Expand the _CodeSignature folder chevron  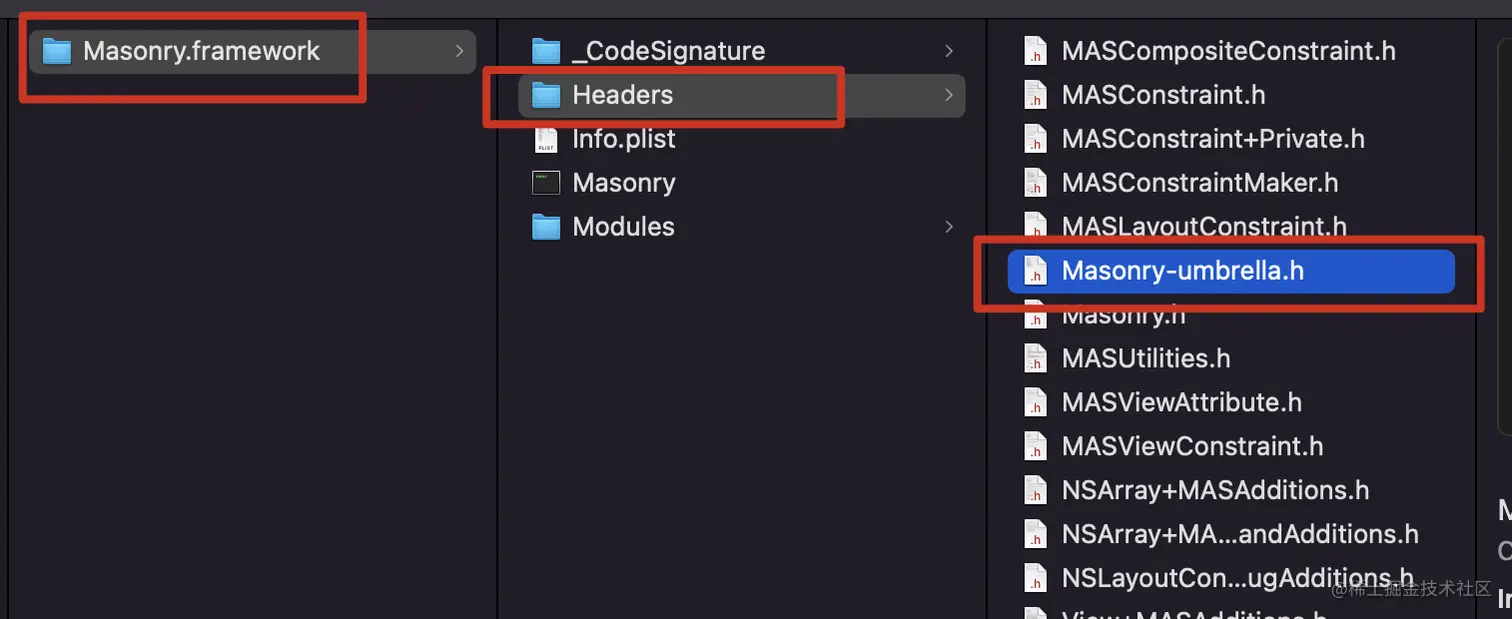[x=948, y=51]
